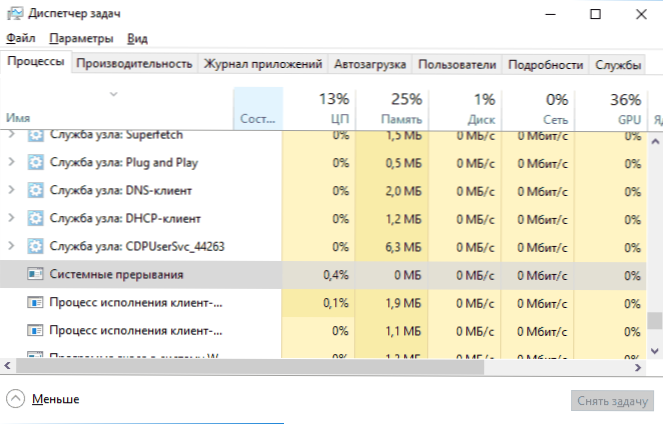The image size is (663, 424).
Task: Click the Системные прерывания window icon
Action: tap(35, 274)
